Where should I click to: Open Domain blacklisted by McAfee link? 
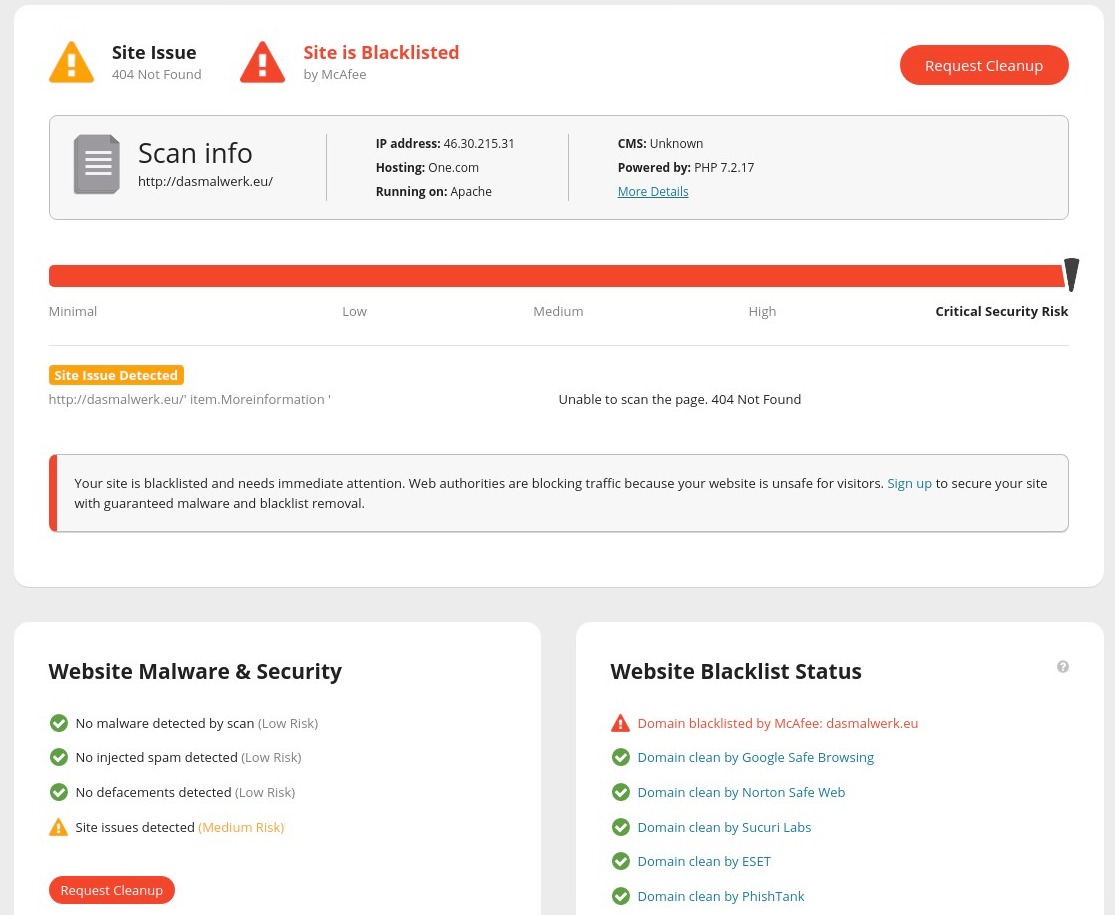(x=778, y=723)
